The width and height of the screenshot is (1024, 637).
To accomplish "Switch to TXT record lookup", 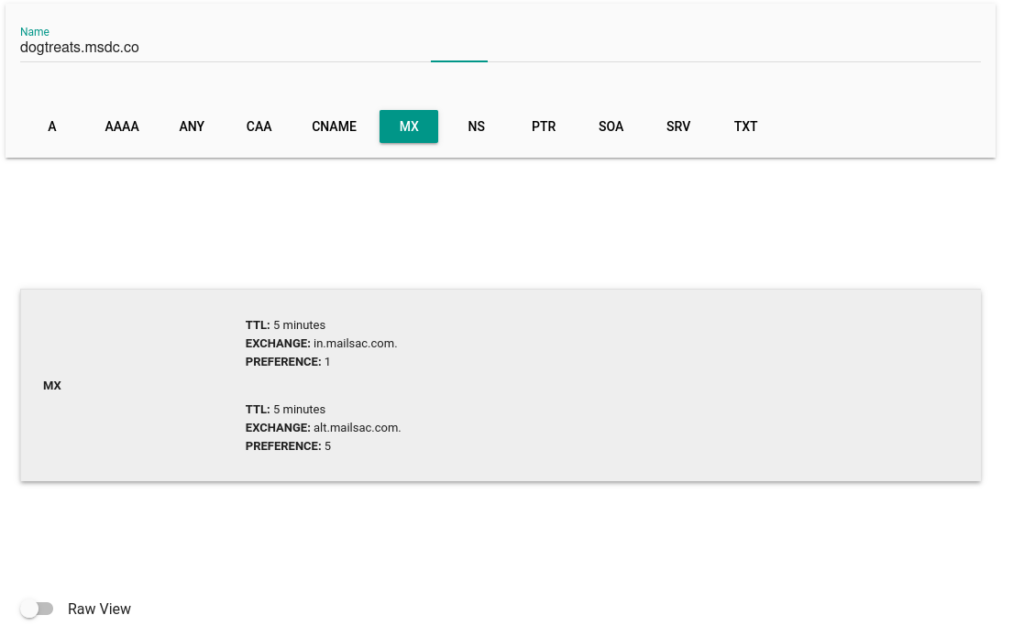I will [746, 127].
